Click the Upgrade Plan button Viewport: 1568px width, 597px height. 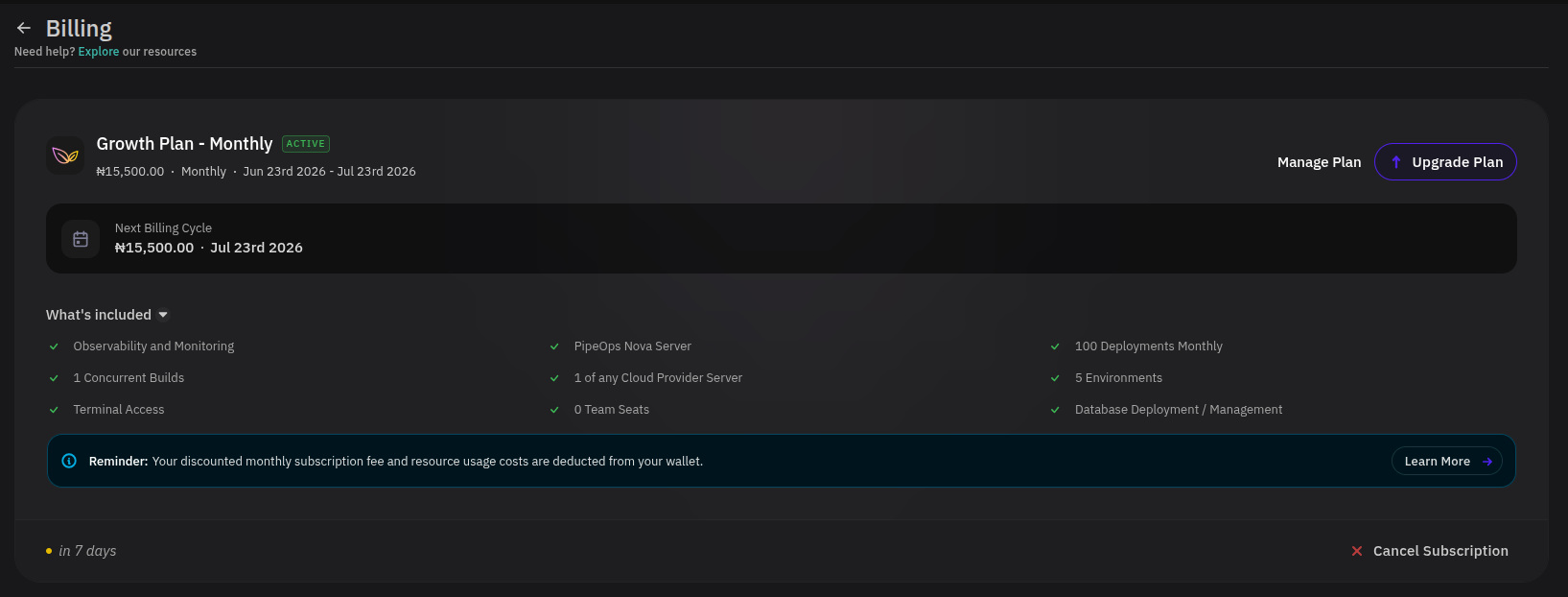(x=1445, y=161)
